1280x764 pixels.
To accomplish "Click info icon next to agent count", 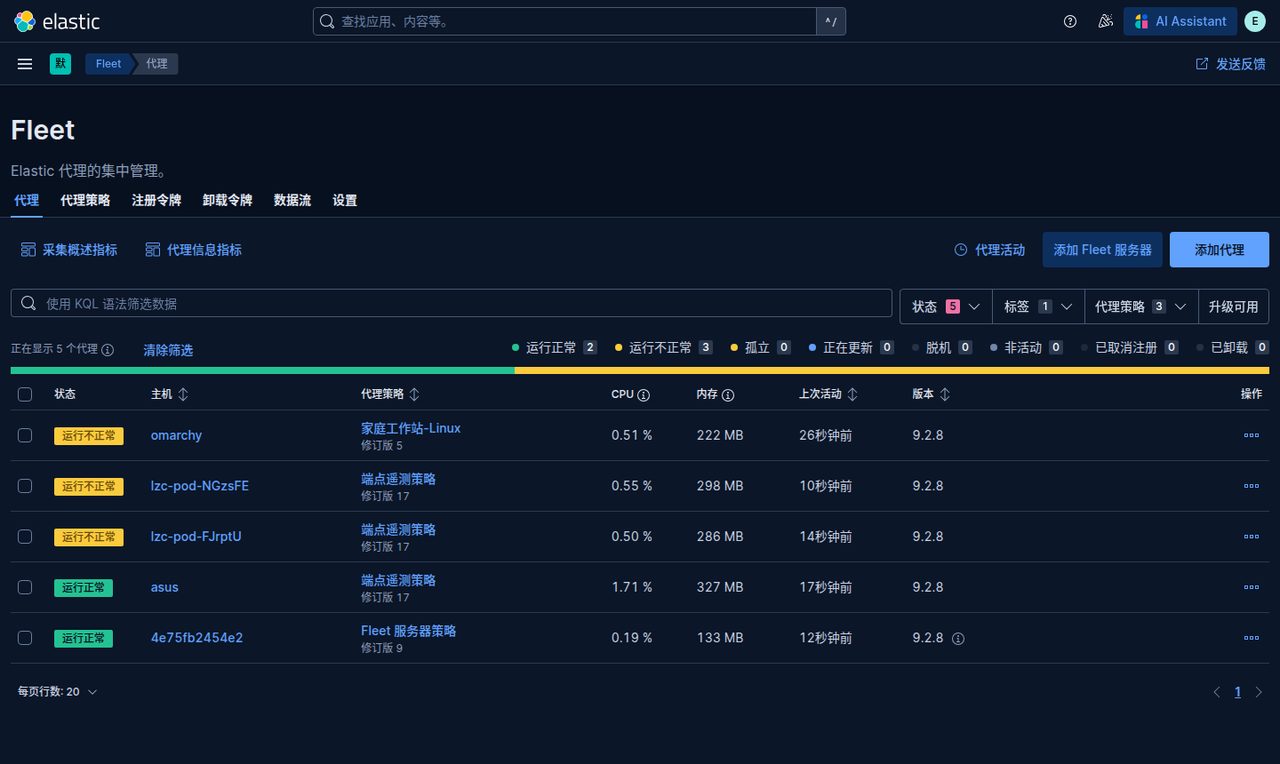I will tap(108, 350).
